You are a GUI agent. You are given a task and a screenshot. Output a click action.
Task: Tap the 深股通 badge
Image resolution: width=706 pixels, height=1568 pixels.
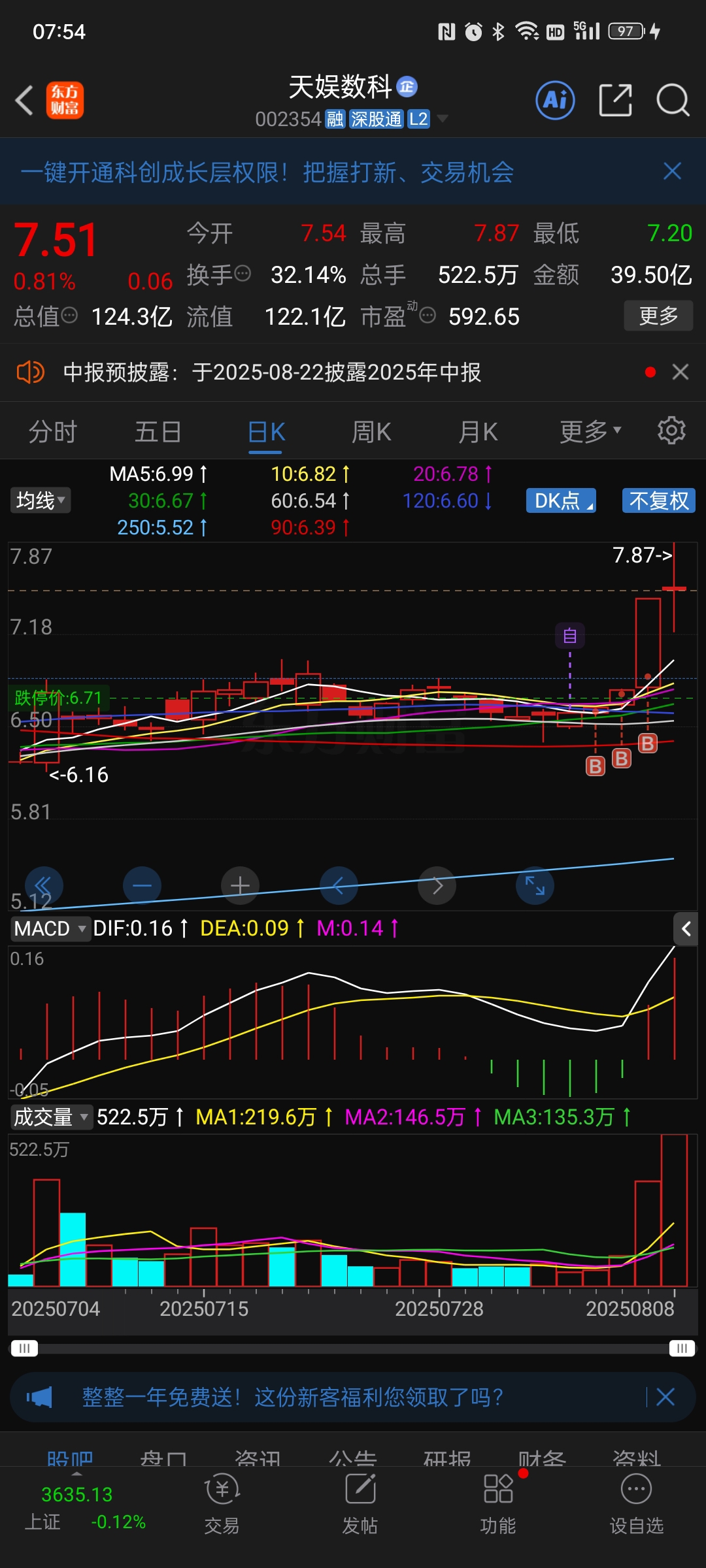377,119
